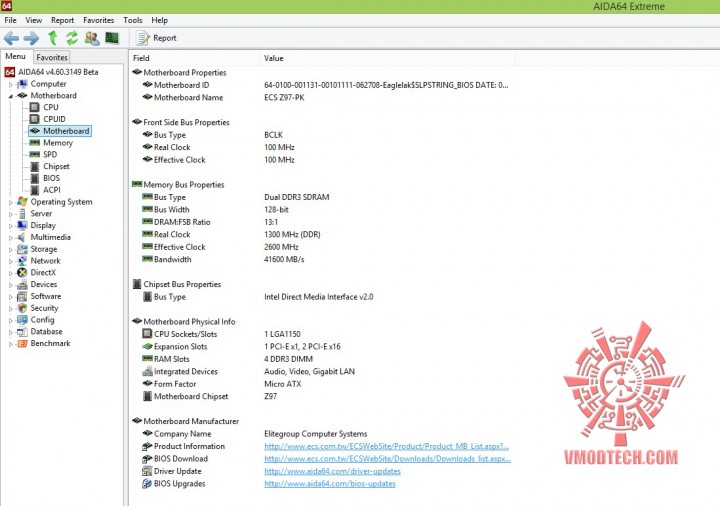
Task: Open the user manager toolbar icon
Action: coord(92,38)
